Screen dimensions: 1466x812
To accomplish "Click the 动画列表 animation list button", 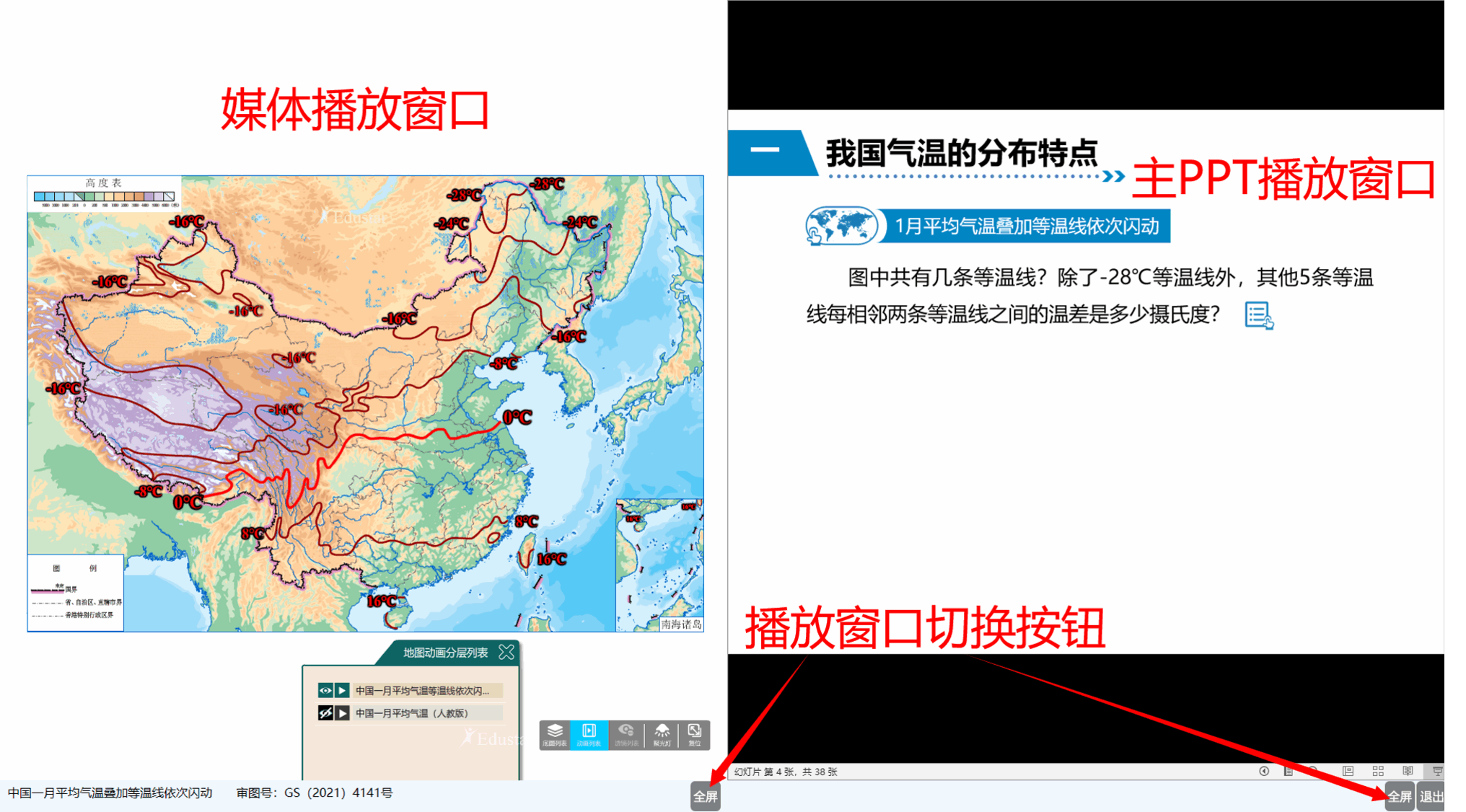I will coord(589,735).
